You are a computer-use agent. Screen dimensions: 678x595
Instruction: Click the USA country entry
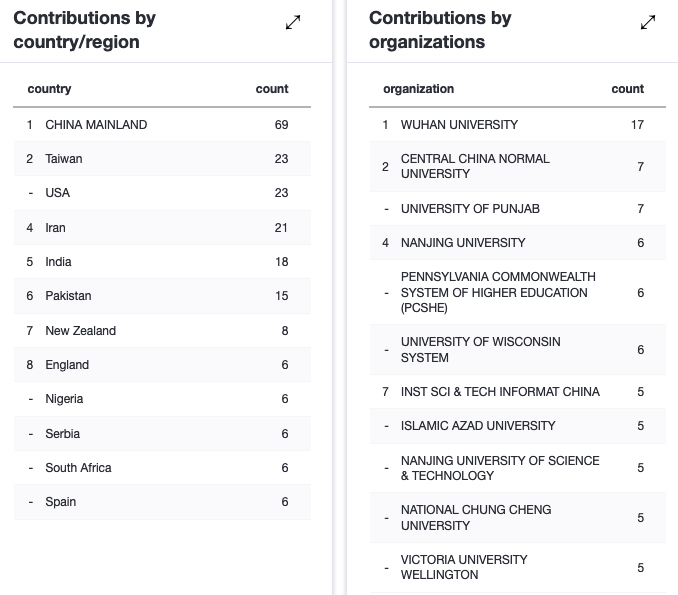pos(58,193)
